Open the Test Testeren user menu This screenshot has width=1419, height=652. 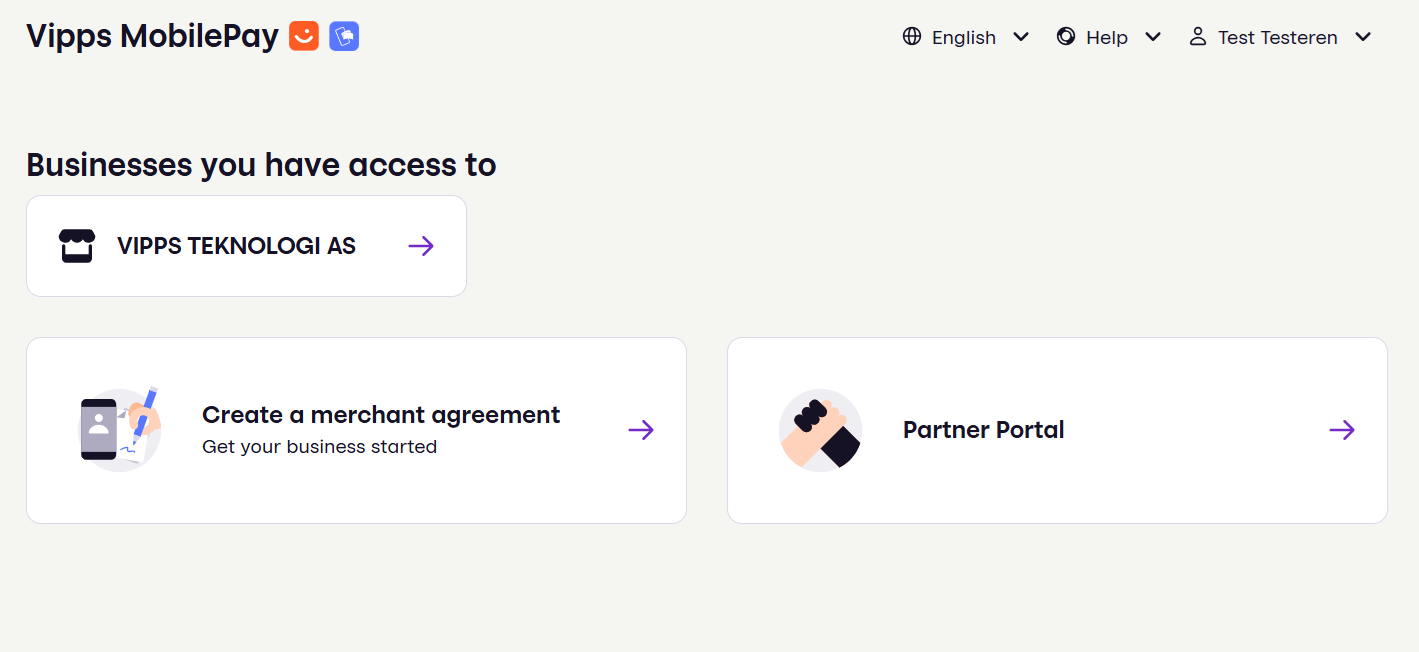1277,37
